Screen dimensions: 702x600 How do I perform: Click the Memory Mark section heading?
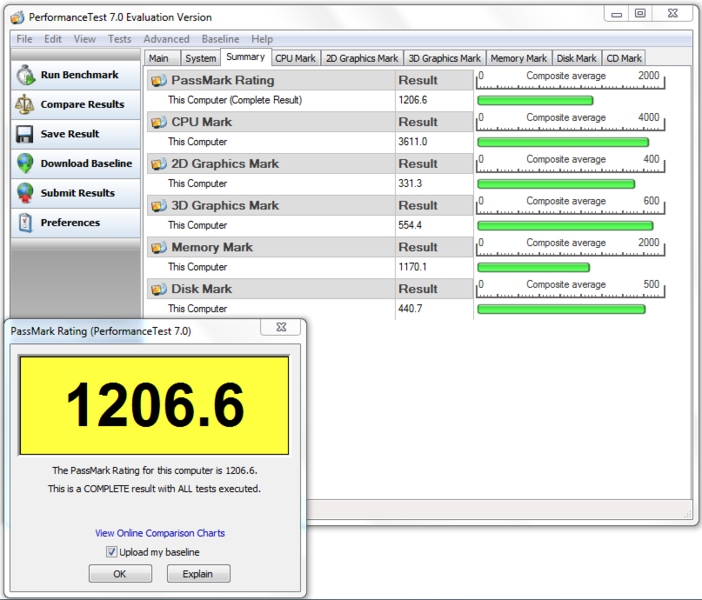[212, 247]
